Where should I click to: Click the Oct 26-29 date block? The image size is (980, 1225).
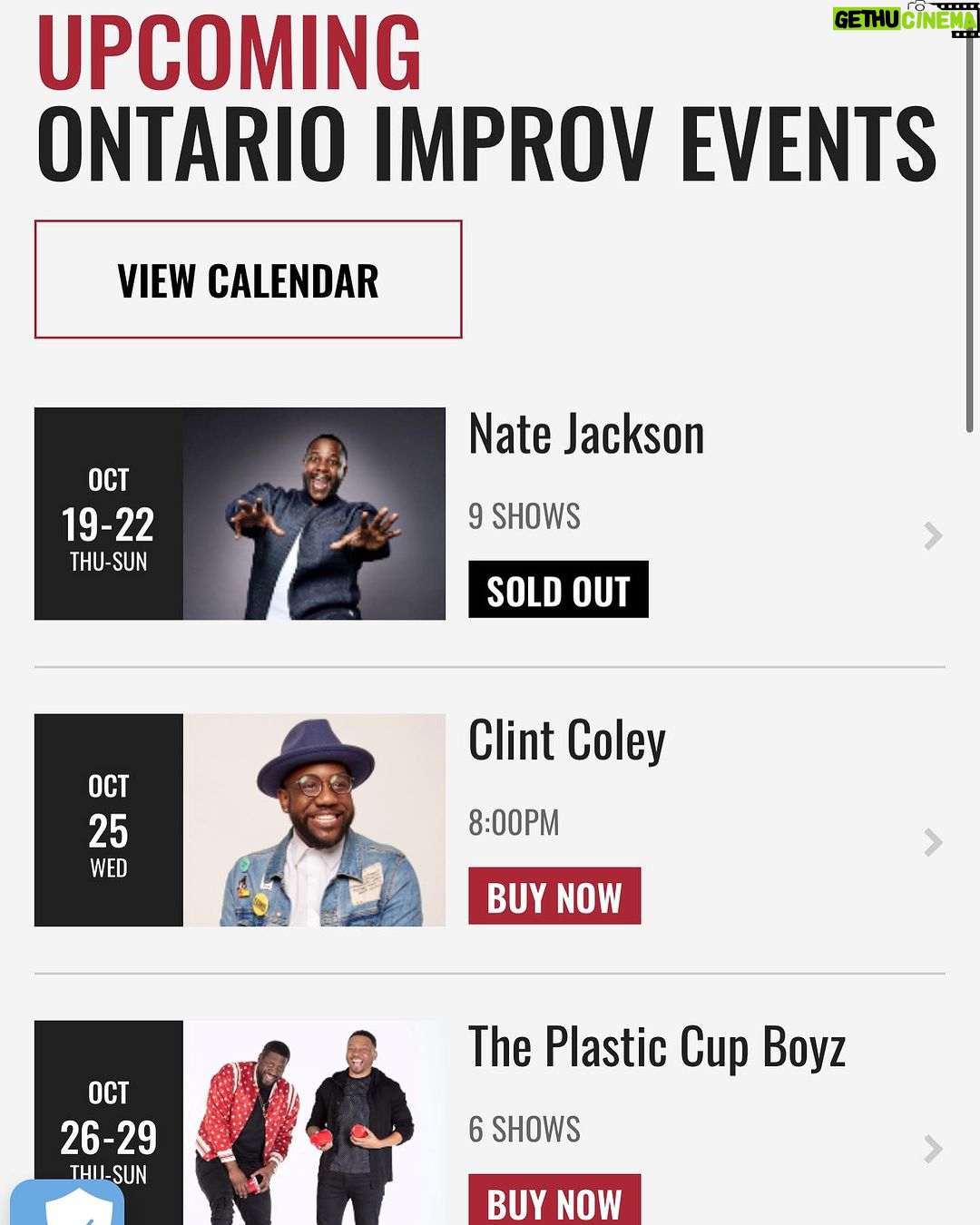109,1122
